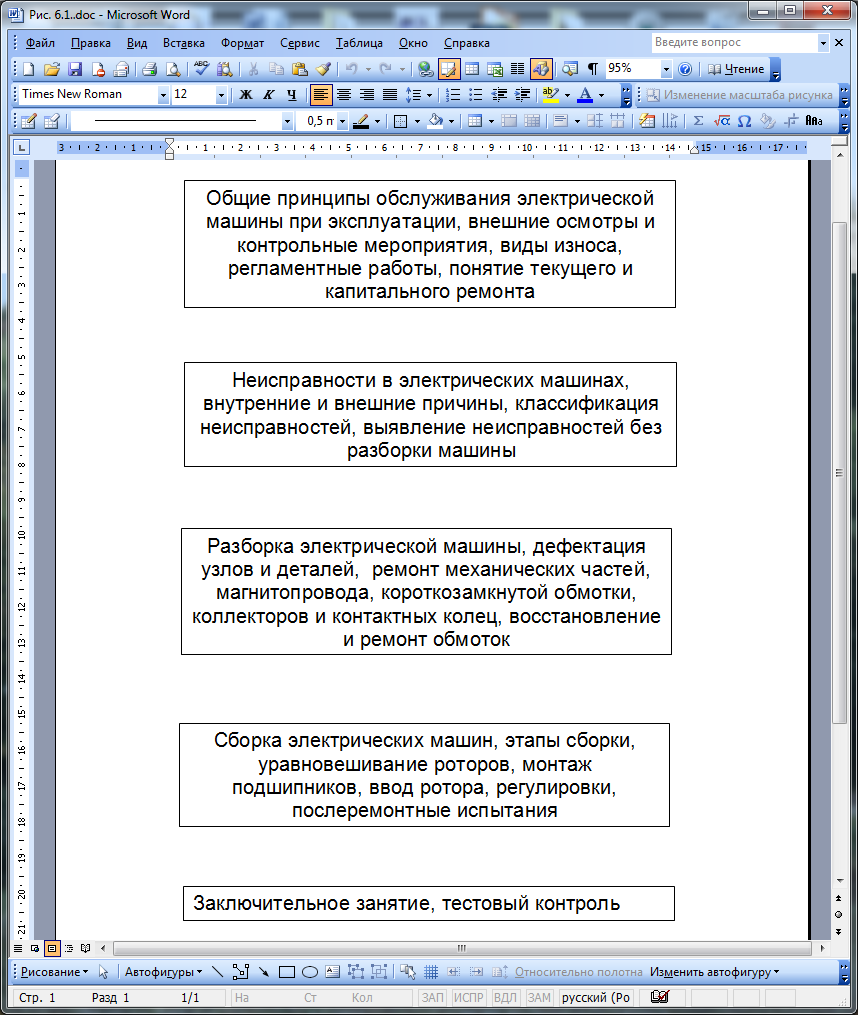Click the Open file folder icon
Screen dimensions: 858x1015
pos(52,69)
